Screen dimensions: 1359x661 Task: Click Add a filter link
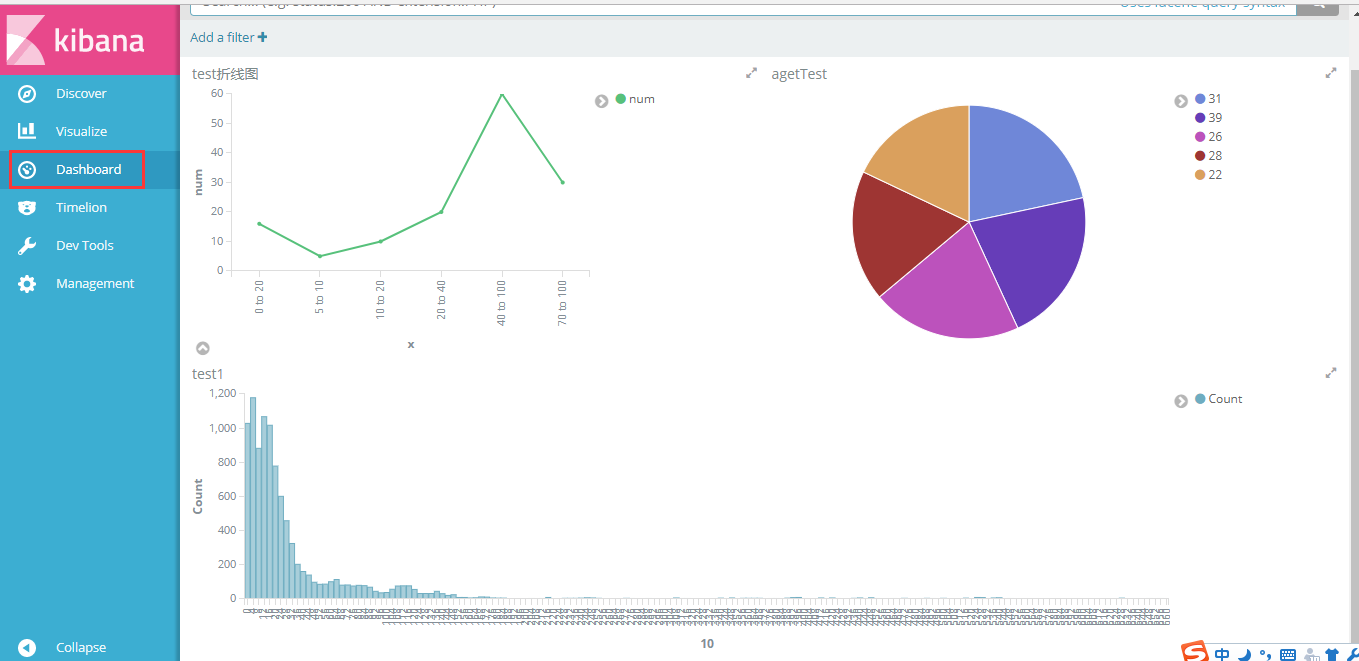point(228,37)
